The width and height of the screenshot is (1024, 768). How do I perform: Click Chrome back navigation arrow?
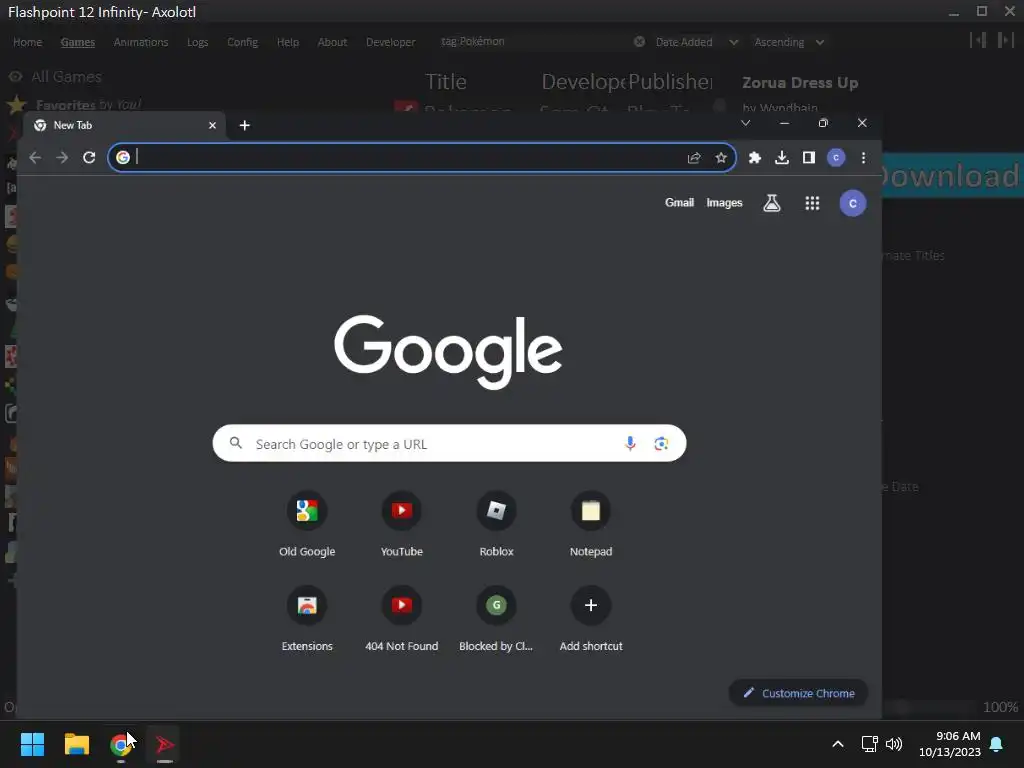[x=35, y=157]
